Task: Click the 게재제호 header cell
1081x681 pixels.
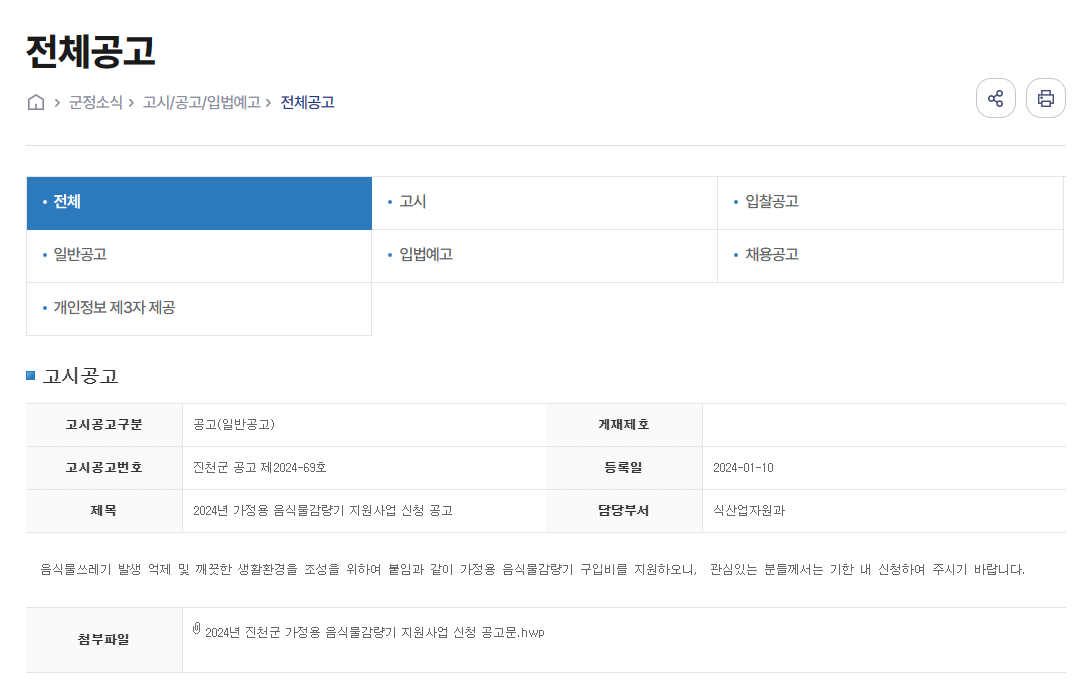Action: point(624,425)
